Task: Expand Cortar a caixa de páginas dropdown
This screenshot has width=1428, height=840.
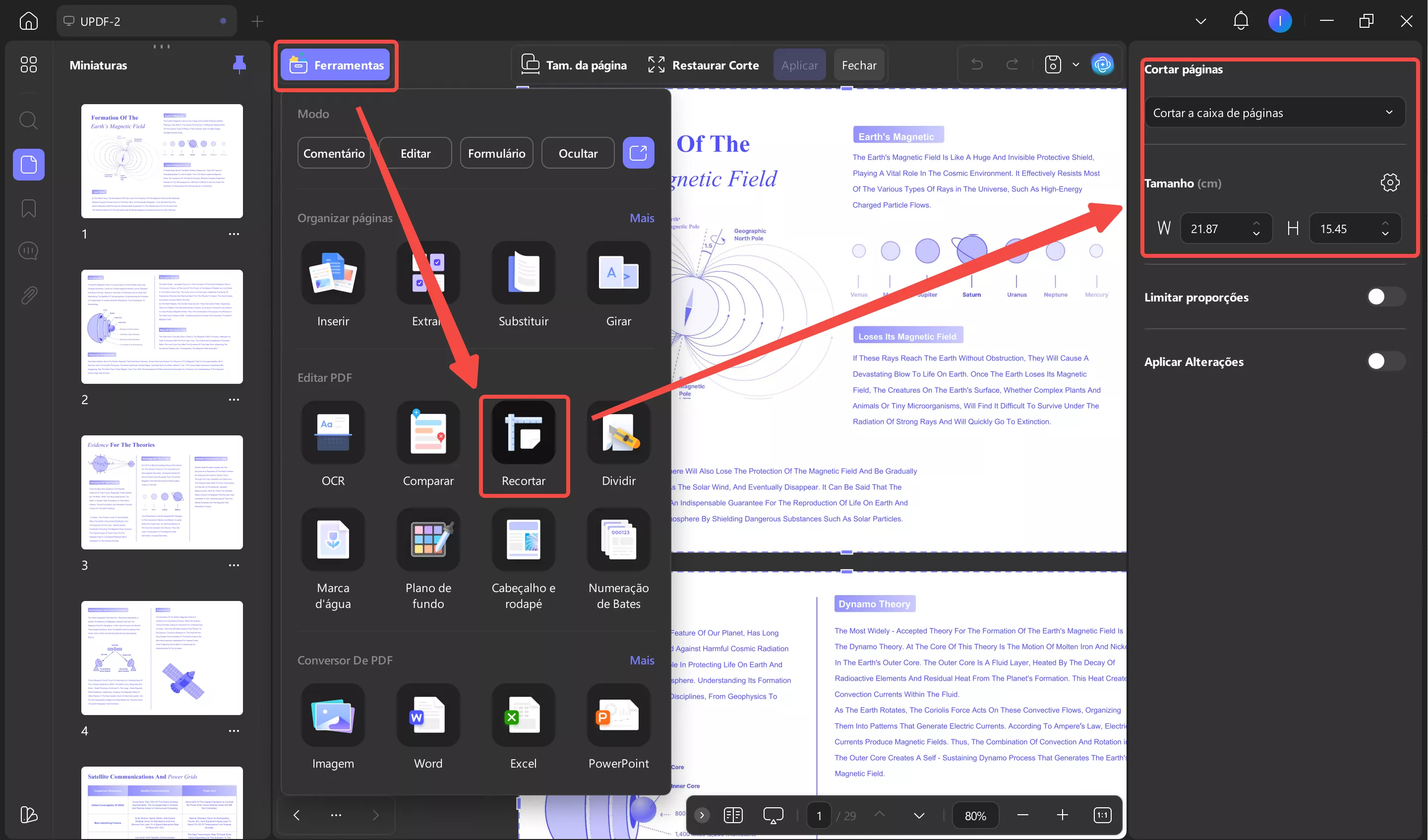Action: click(x=1274, y=113)
